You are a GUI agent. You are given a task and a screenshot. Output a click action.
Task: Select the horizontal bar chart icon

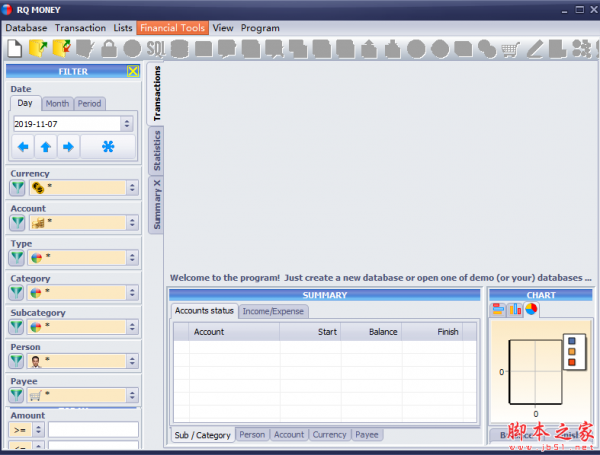[498, 309]
